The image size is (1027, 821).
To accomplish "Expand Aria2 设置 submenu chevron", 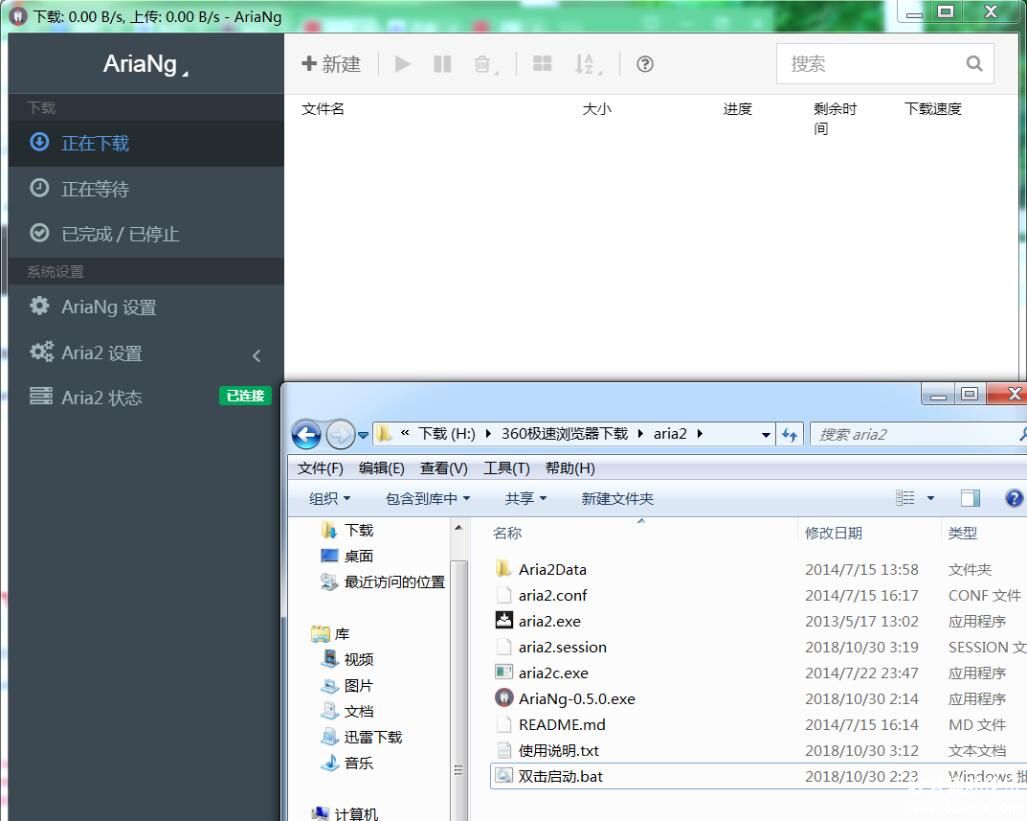I will coord(257,356).
